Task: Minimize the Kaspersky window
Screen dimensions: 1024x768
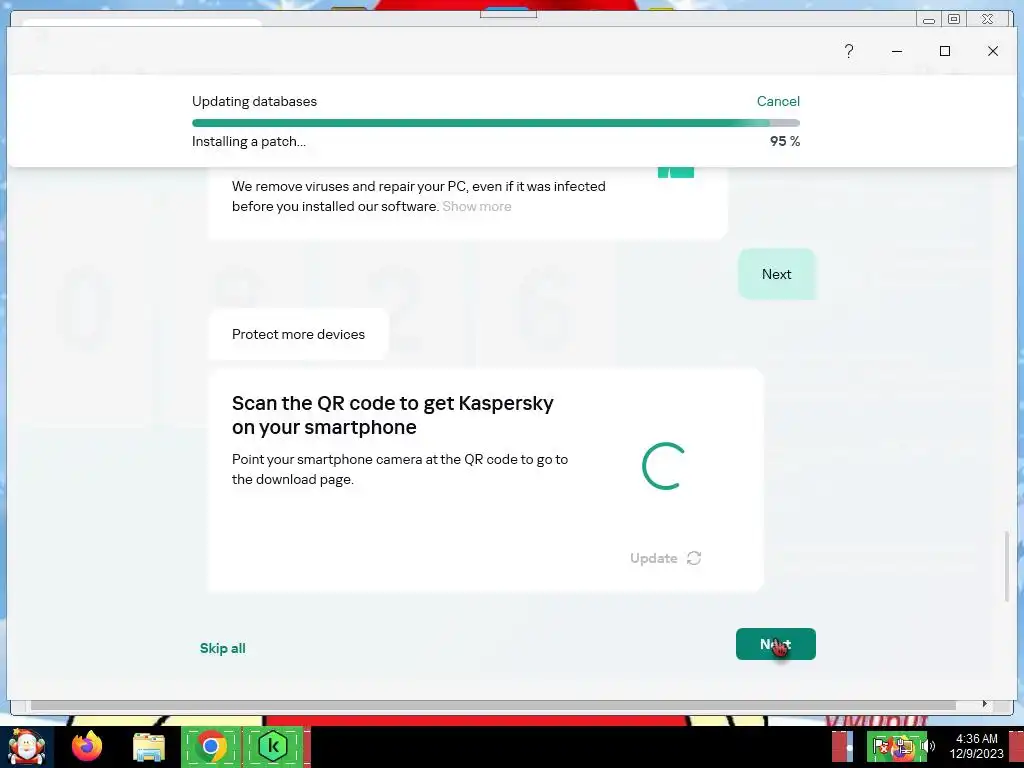Action: point(897,51)
